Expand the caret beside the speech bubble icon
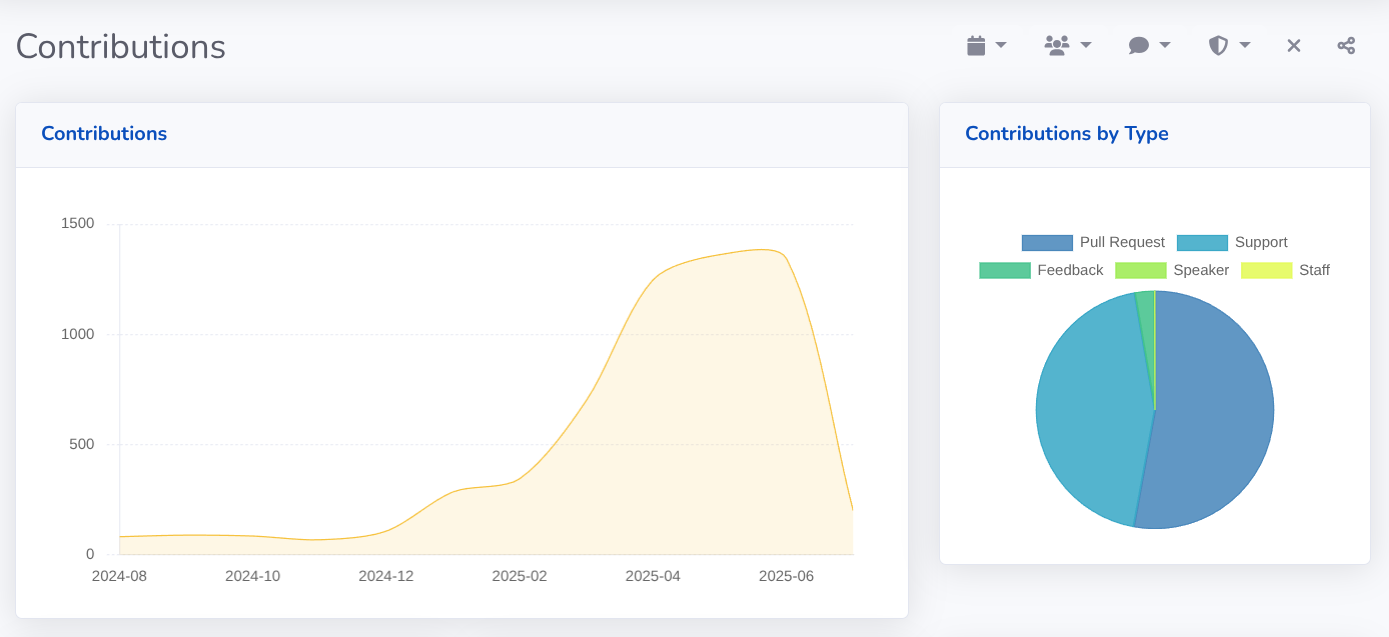The image size is (1389, 637). (x=1165, y=46)
